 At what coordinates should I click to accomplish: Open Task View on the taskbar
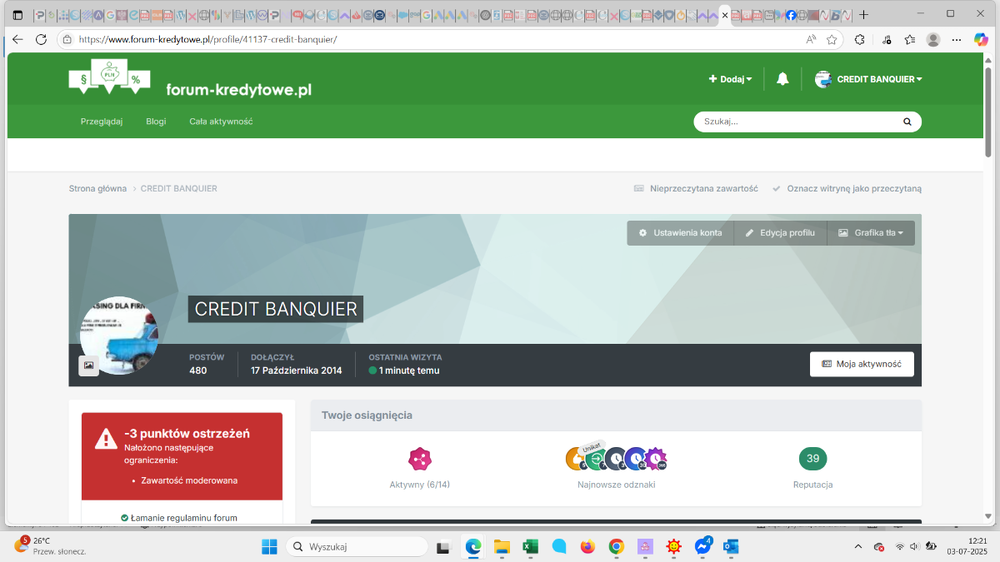443,547
